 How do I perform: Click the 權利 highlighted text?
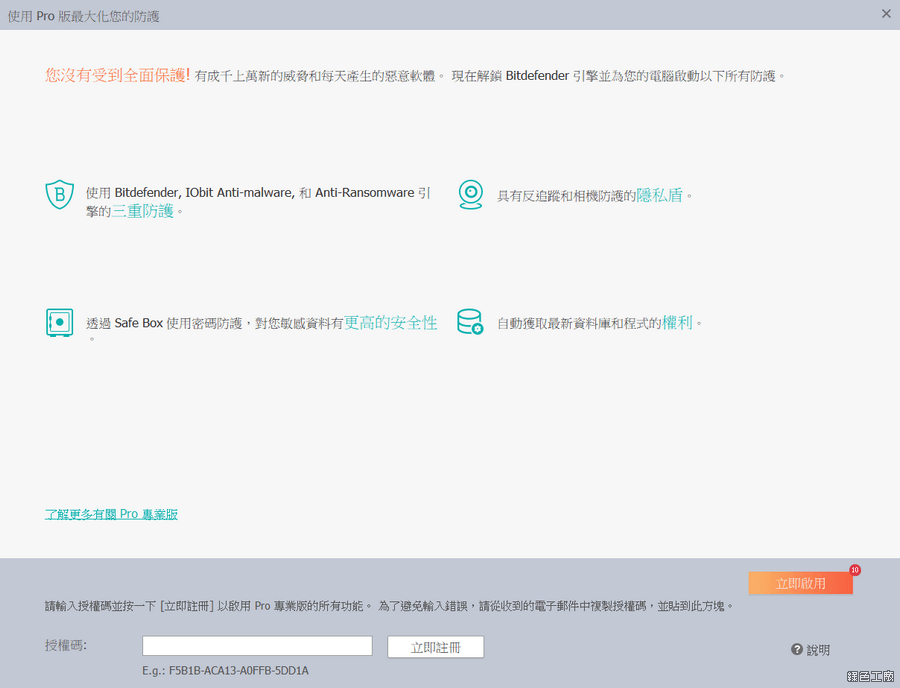pyautogui.click(x=677, y=322)
